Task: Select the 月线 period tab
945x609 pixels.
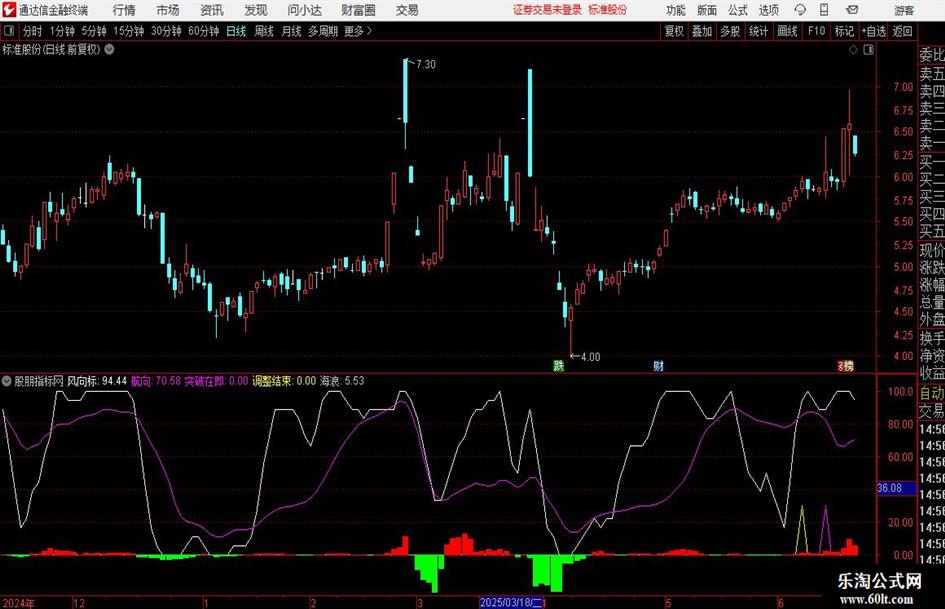Action: point(291,31)
